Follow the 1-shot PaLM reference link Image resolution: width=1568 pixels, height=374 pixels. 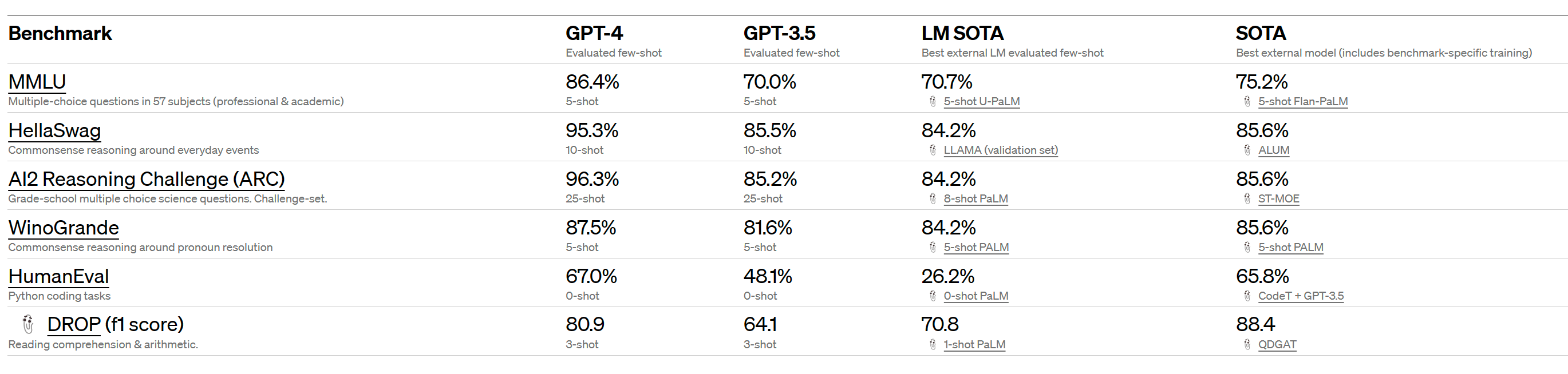[974, 345]
